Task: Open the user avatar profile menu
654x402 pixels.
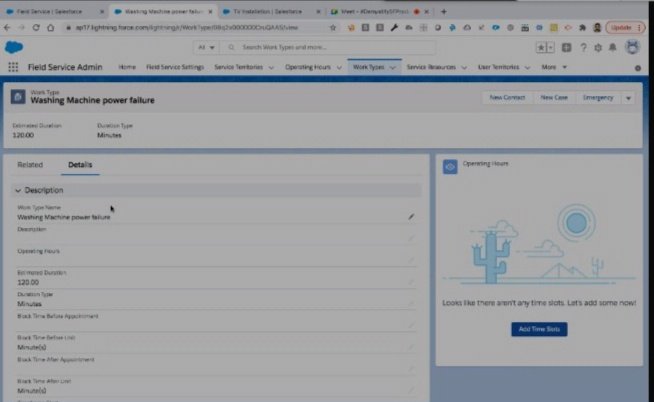Action: 632,47
